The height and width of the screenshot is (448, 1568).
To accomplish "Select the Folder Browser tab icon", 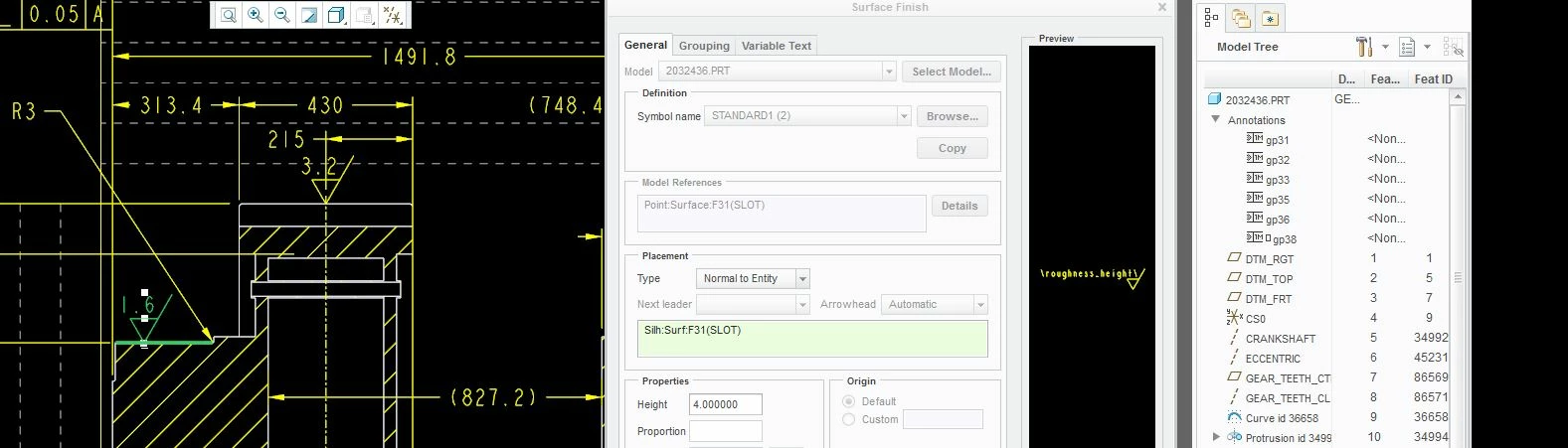I will [1240, 17].
